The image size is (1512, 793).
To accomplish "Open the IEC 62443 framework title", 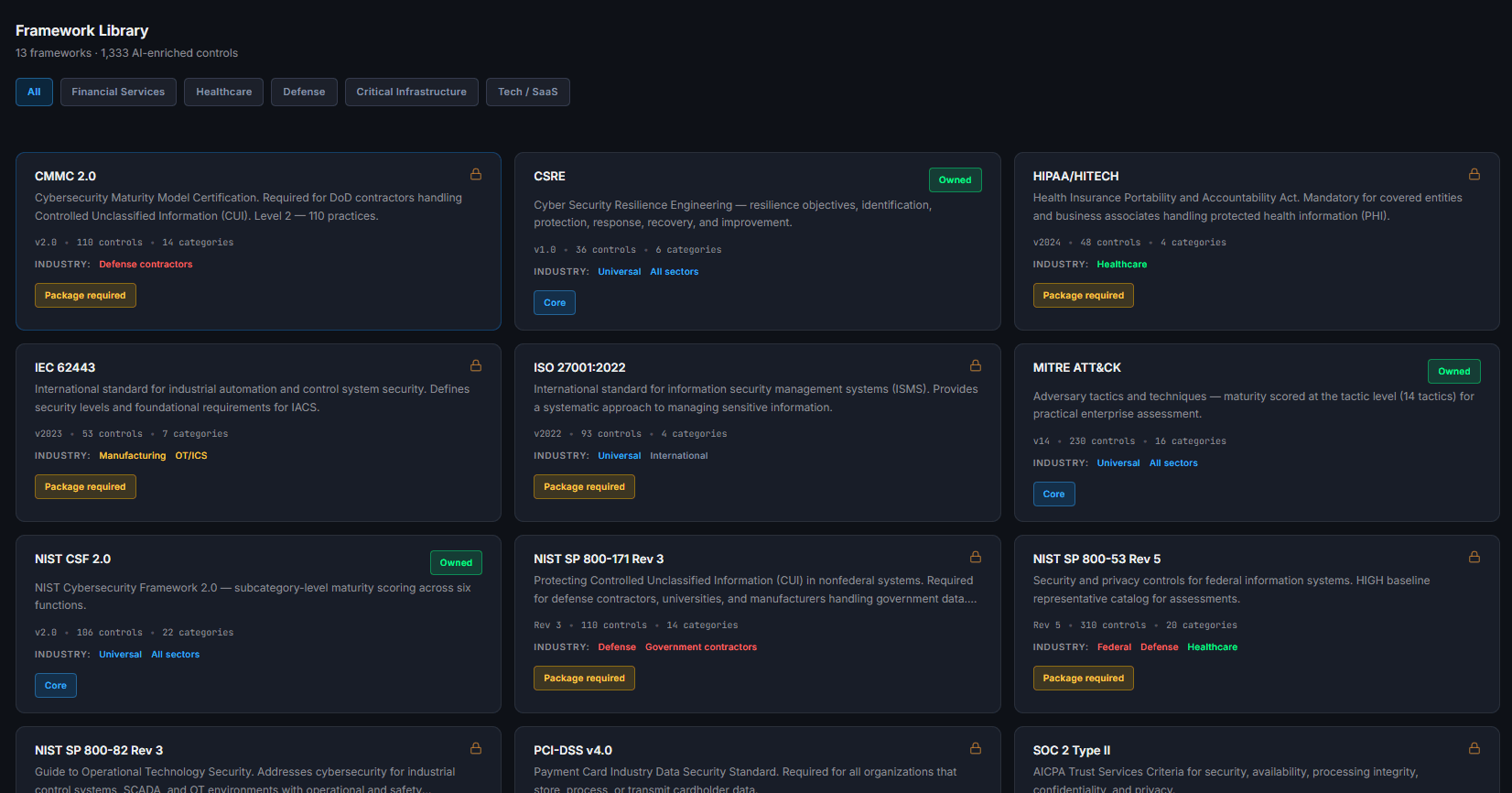I will (x=65, y=367).
